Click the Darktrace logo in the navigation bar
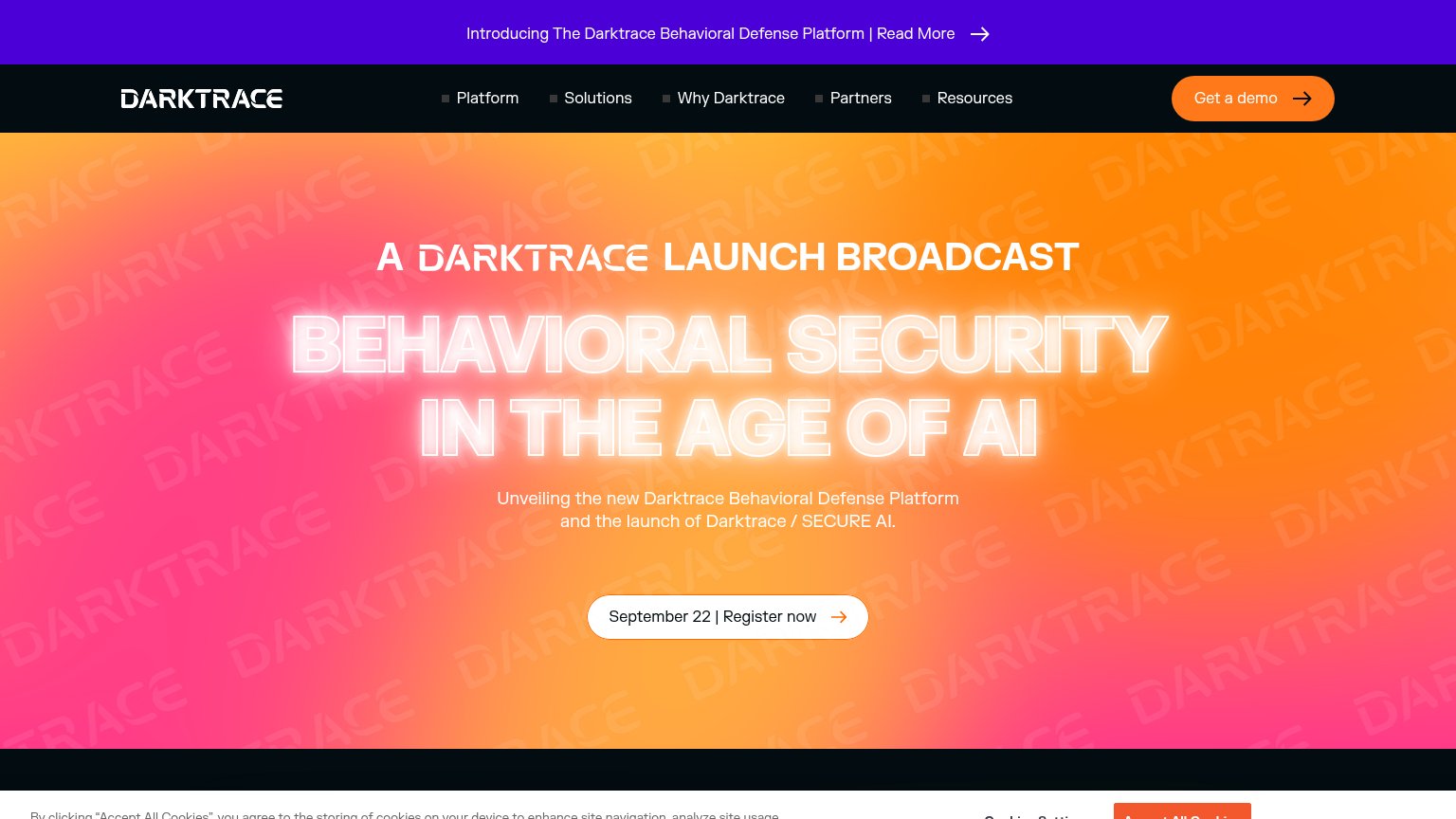This screenshot has height=819, width=1456. point(202,99)
